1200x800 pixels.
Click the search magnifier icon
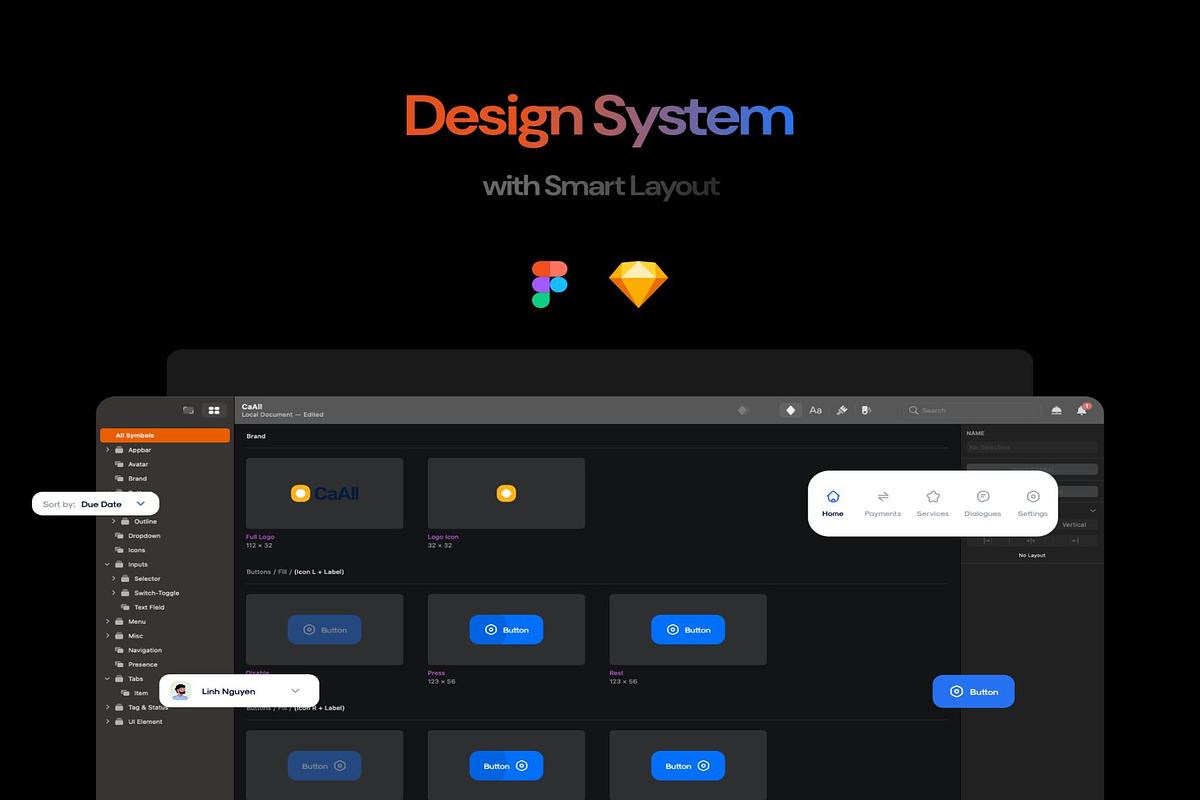point(914,410)
